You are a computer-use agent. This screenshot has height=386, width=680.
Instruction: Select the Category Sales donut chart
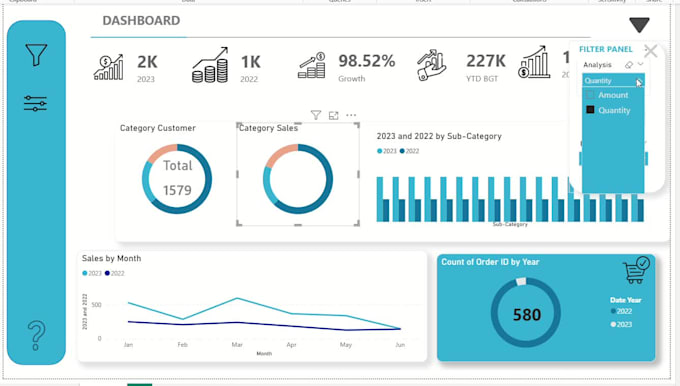298,179
